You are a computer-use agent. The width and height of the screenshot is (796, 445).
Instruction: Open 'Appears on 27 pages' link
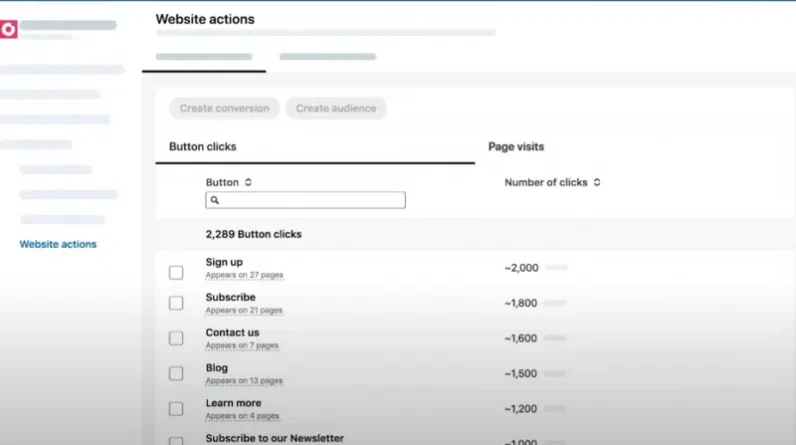tap(244, 275)
